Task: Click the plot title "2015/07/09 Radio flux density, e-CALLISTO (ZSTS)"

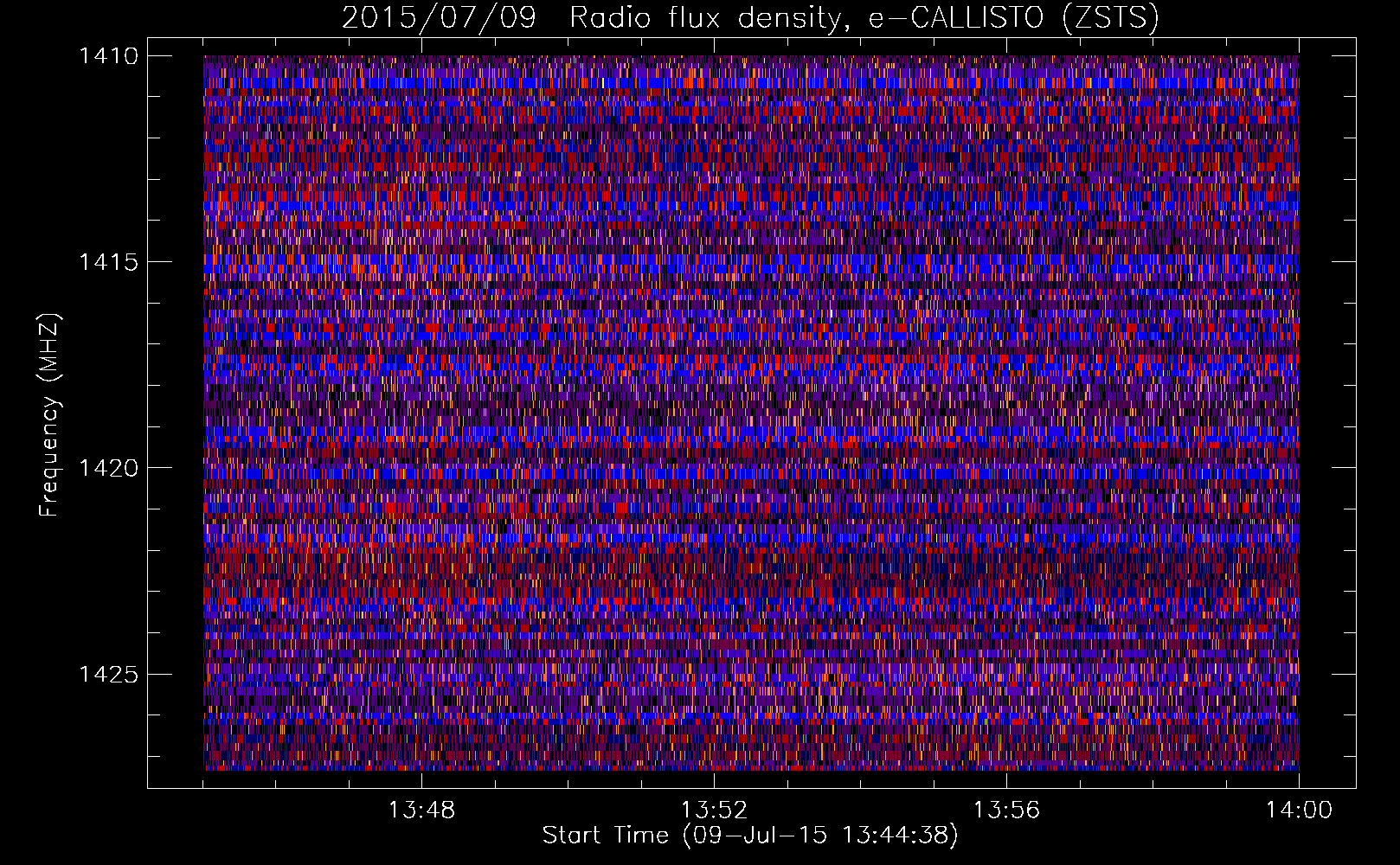Action: 750,18
